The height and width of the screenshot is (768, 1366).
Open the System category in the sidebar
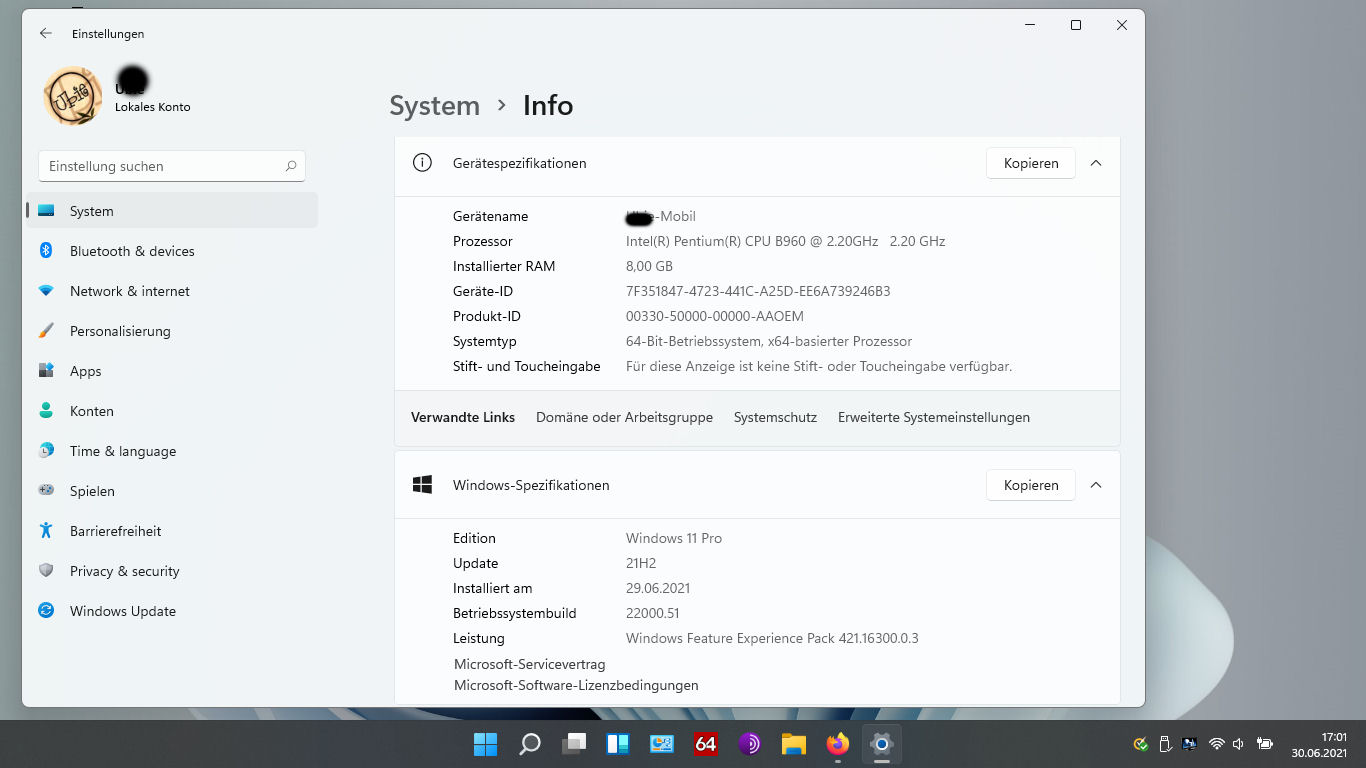tap(172, 211)
